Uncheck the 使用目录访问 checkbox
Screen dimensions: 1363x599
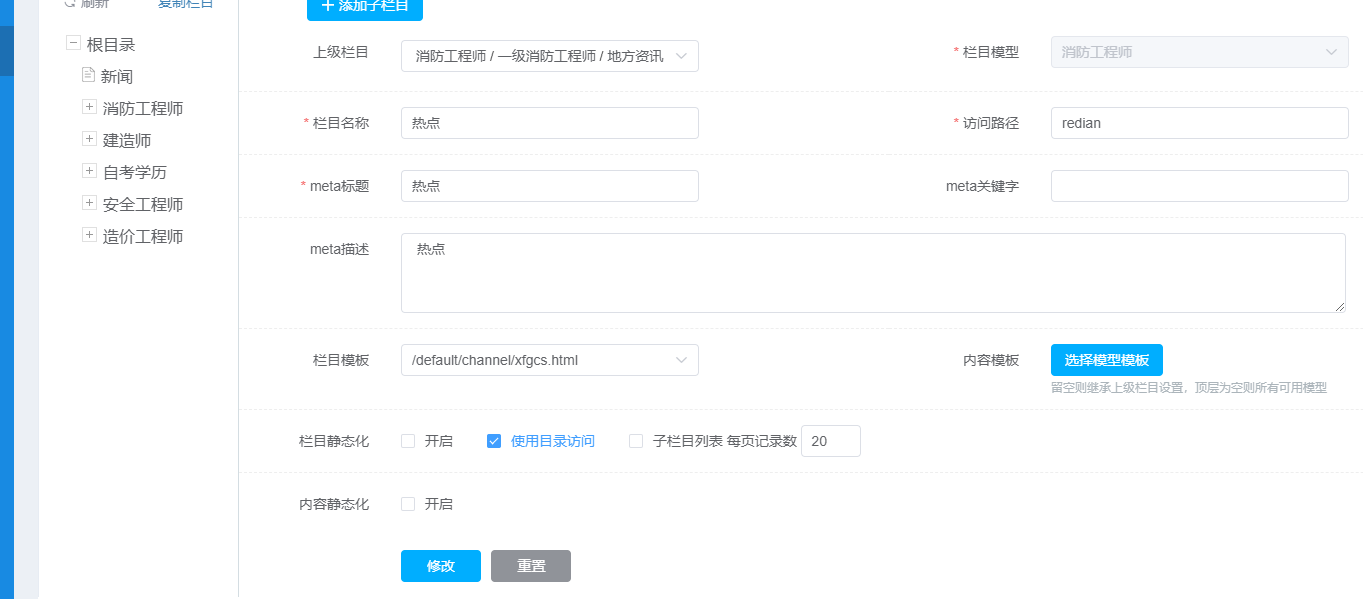494,441
